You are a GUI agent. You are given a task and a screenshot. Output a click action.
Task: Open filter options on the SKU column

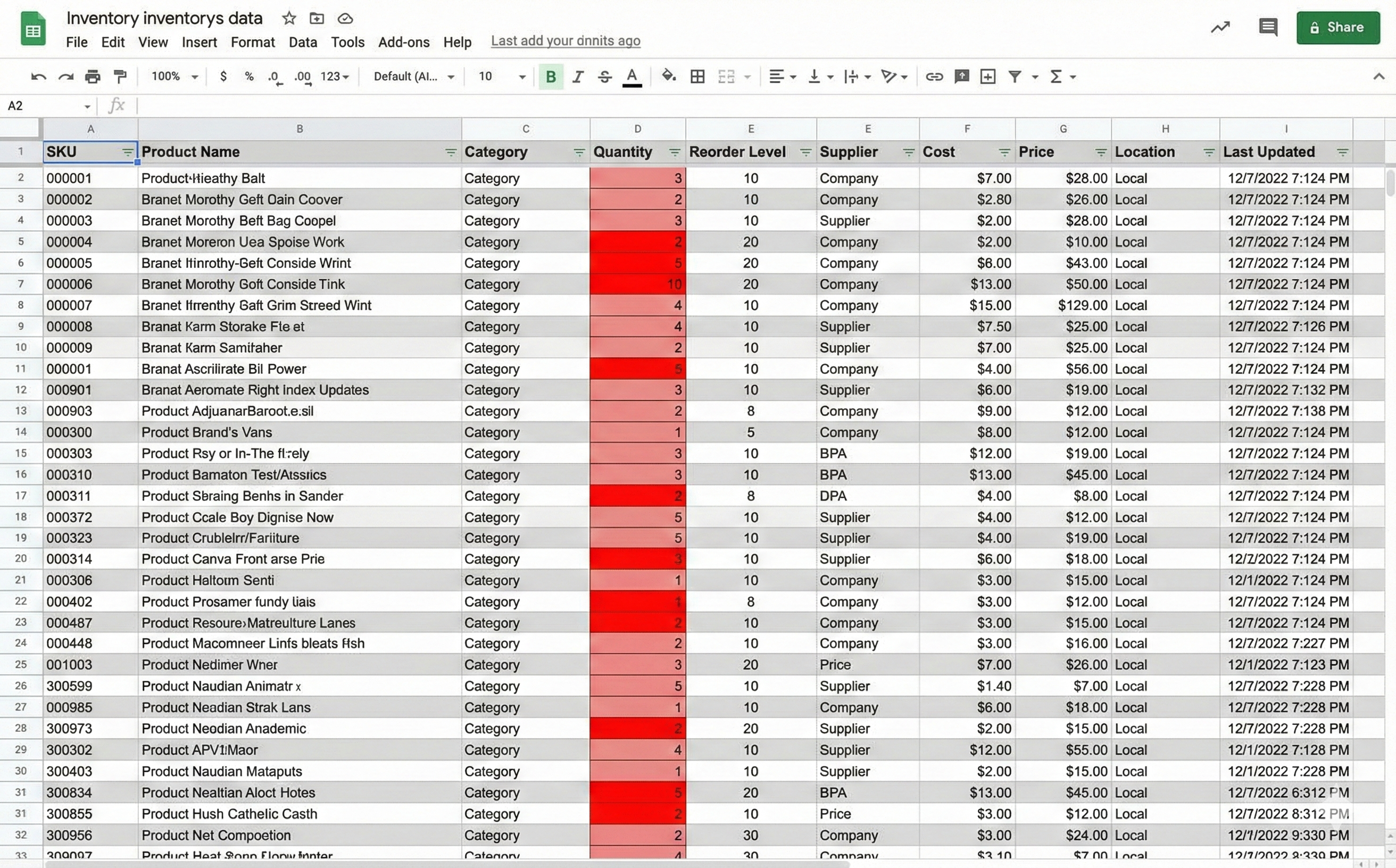(127, 152)
